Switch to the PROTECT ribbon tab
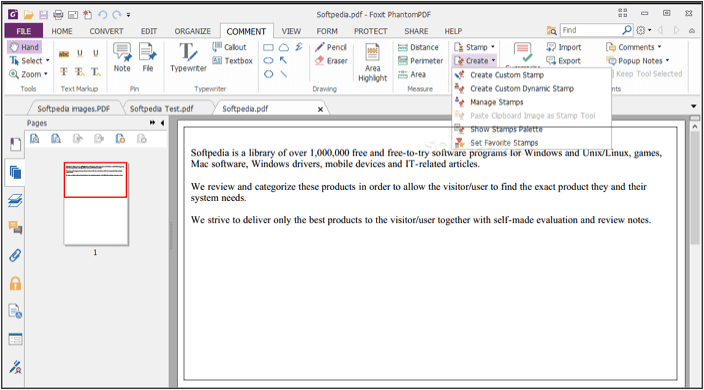This screenshot has height=390, width=704. tap(370, 31)
